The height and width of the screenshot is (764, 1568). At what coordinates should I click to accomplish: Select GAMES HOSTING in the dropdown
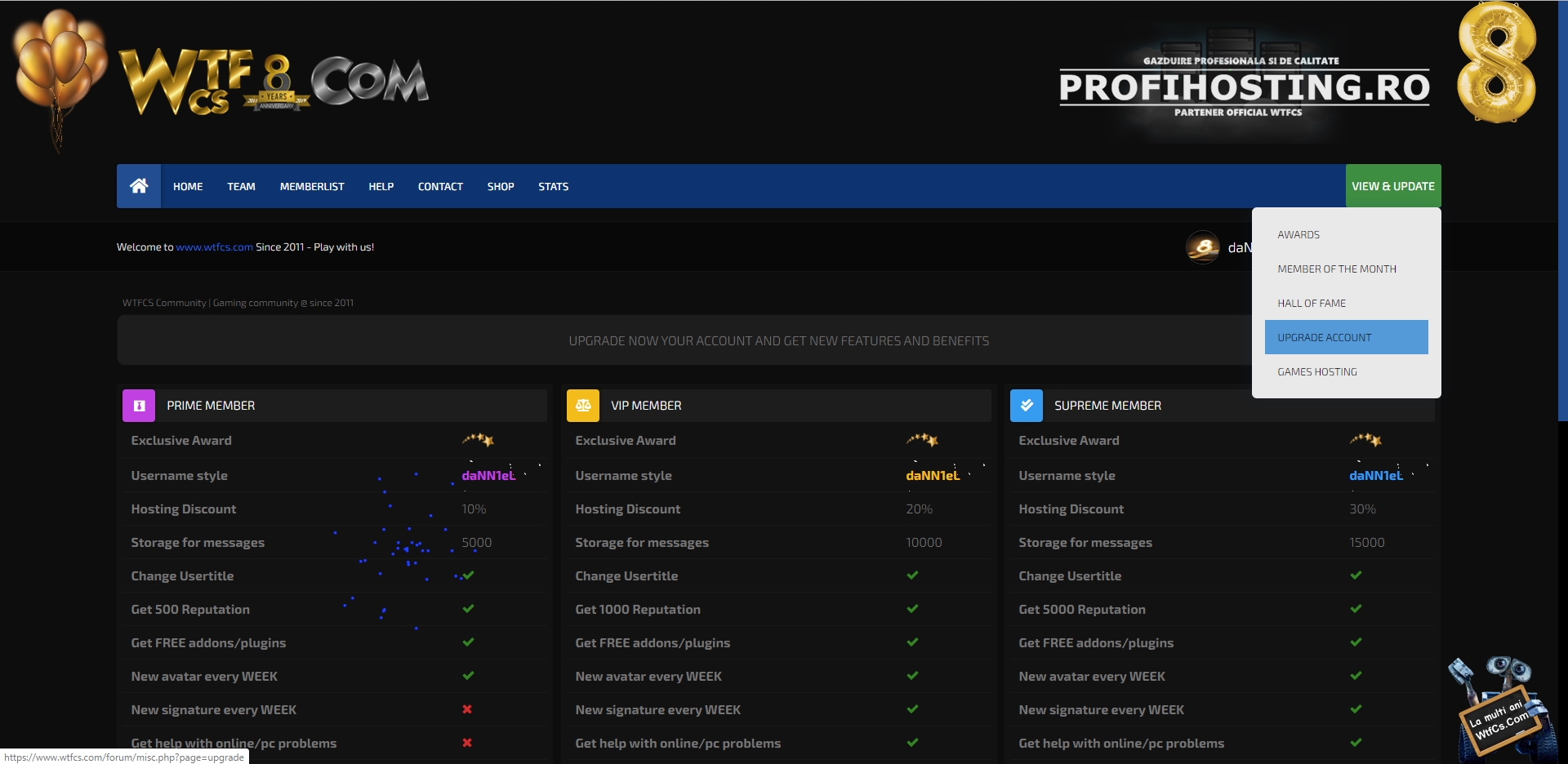click(x=1316, y=371)
